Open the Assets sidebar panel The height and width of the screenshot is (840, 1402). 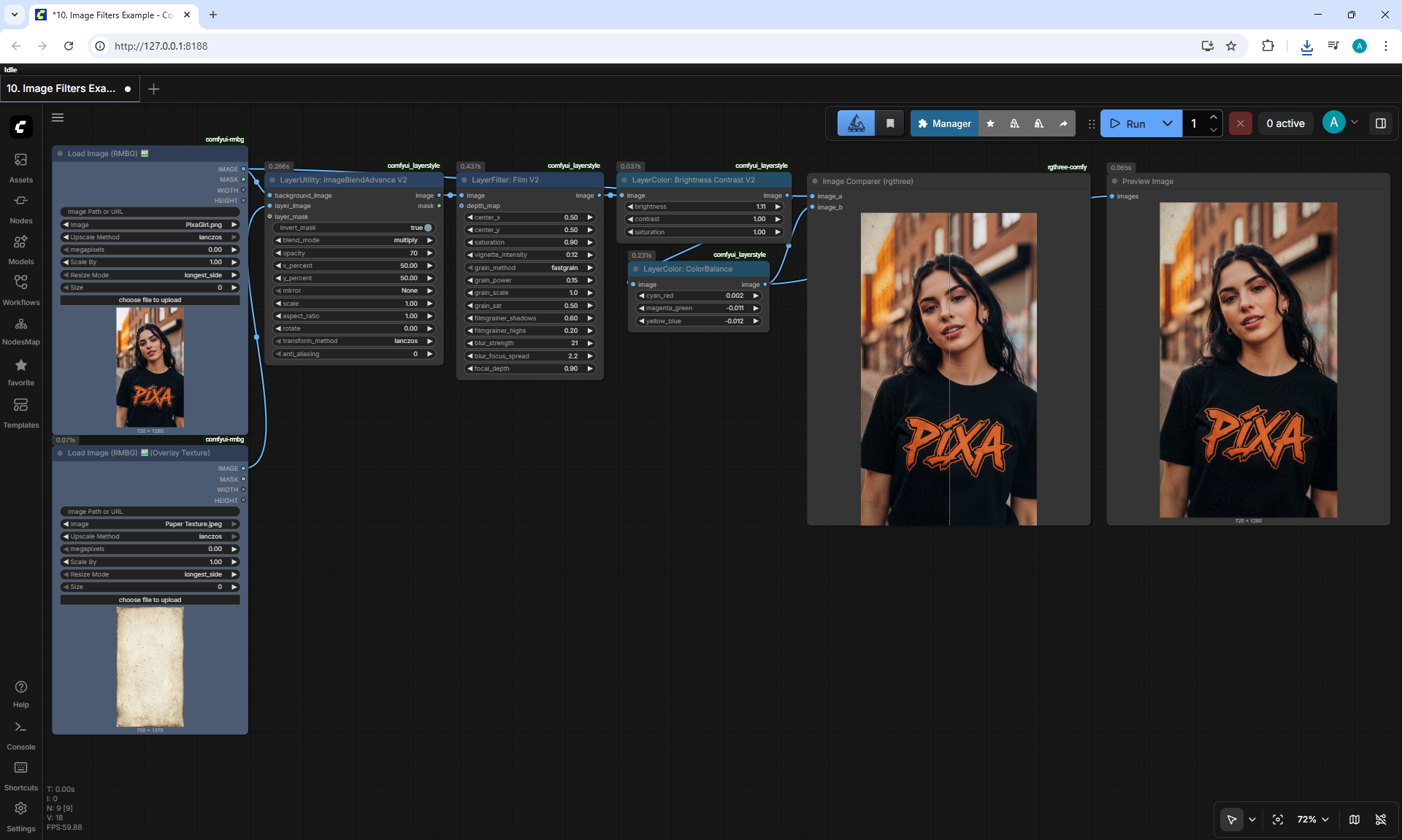coord(21,167)
